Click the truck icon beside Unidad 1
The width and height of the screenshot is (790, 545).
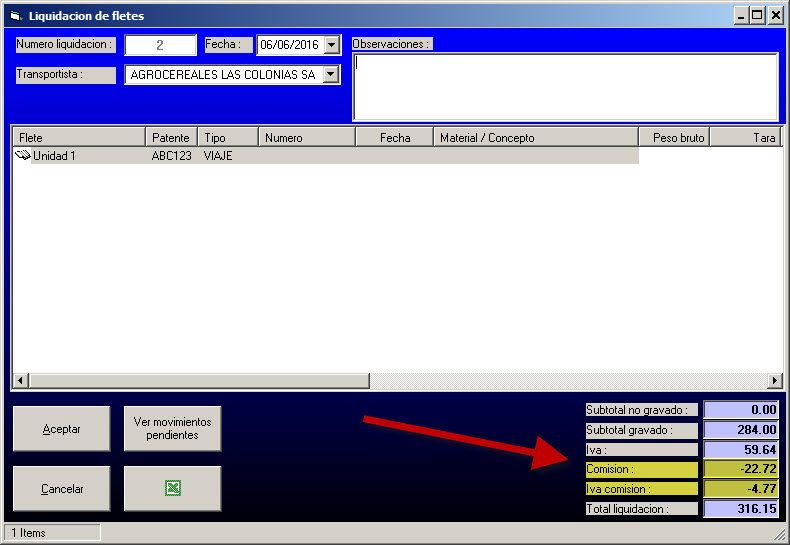tap(23, 156)
